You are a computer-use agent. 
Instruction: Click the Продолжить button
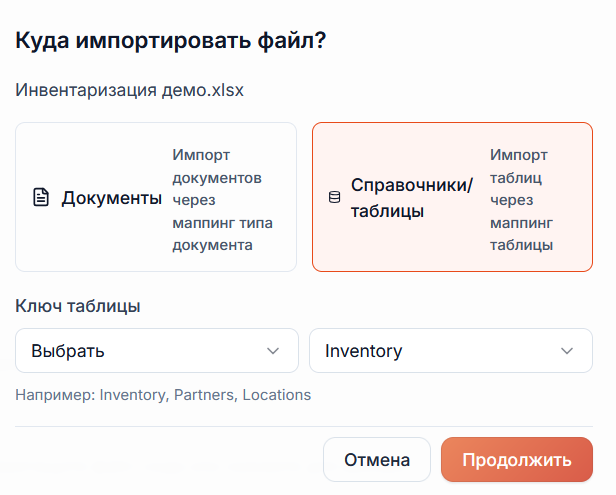(x=517, y=460)
